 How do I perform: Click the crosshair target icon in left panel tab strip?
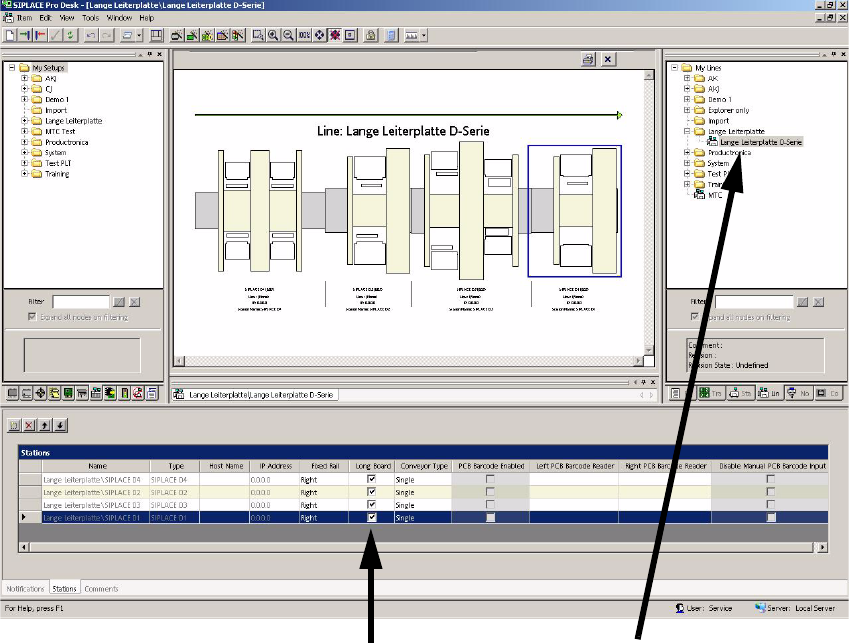pyautogui.click(x=40, y=393)
